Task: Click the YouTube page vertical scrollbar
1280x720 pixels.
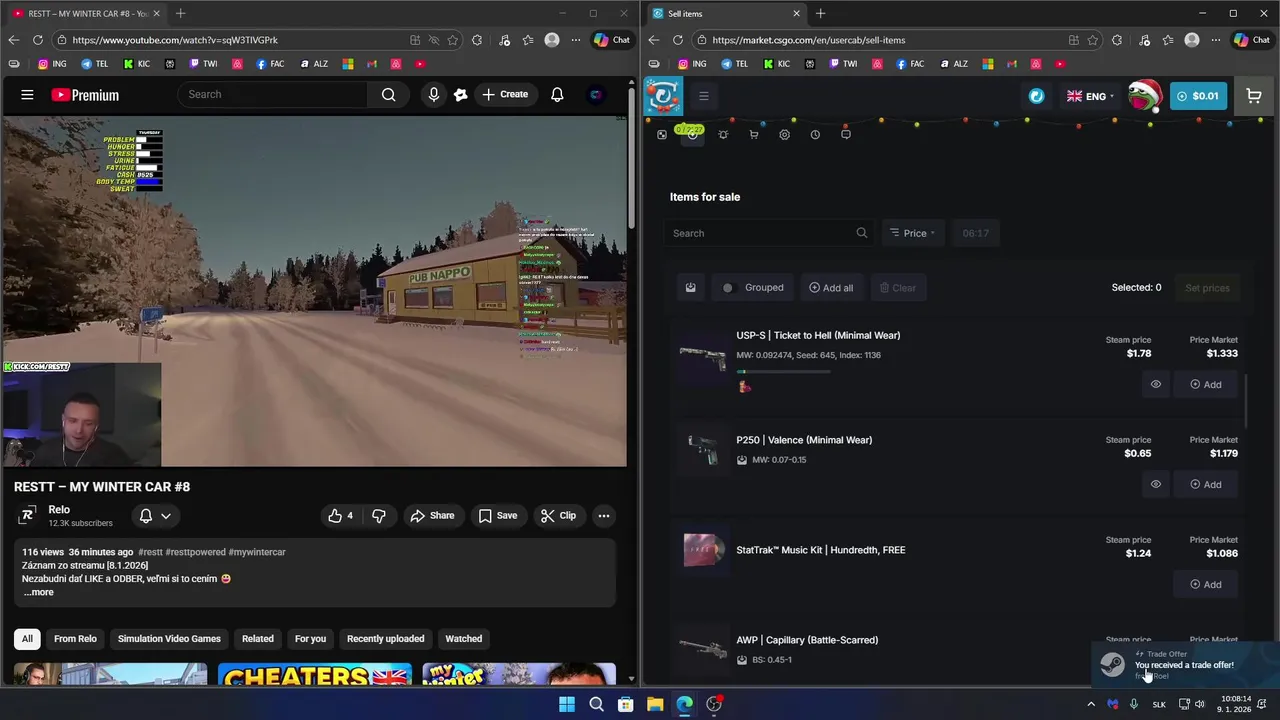Action: click(x=632, y=160)
